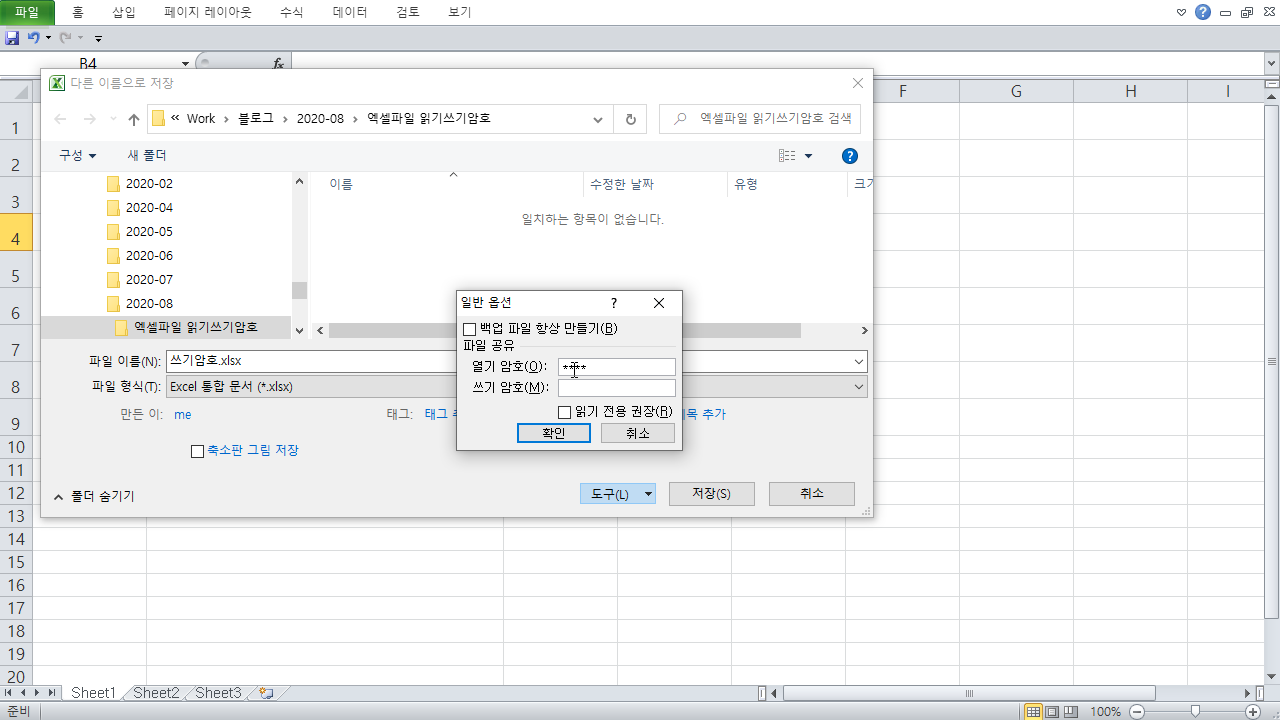
Task: Click the view options icon
Action: (787, 156)
